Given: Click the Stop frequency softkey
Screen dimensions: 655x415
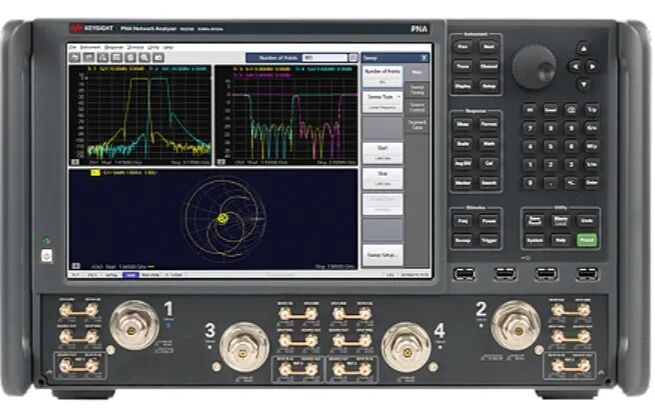Looking at the screenshot, I should (x=382, y=178).
